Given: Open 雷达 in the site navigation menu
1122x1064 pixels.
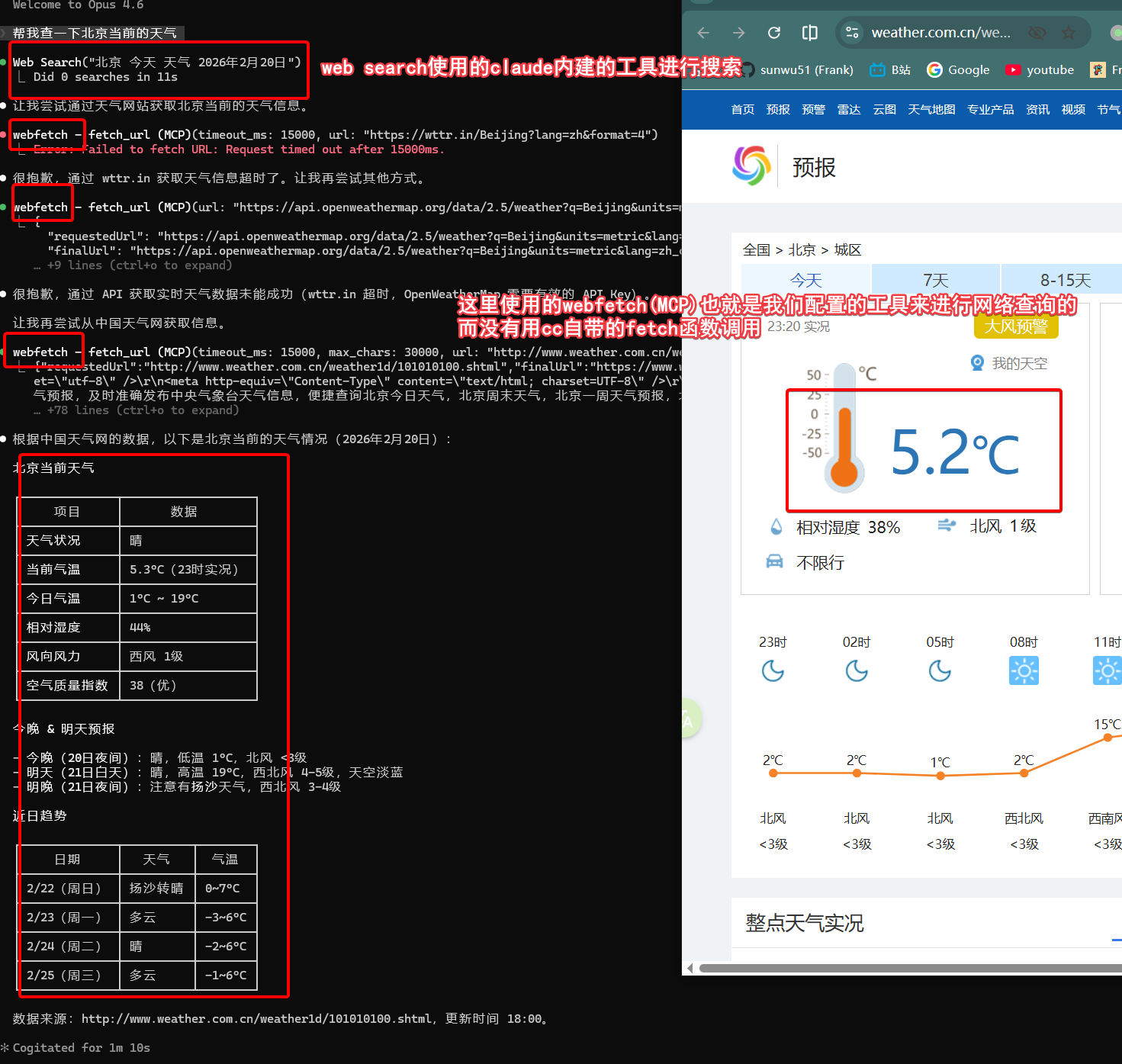Looking at the screenshot, I should 849,110.
